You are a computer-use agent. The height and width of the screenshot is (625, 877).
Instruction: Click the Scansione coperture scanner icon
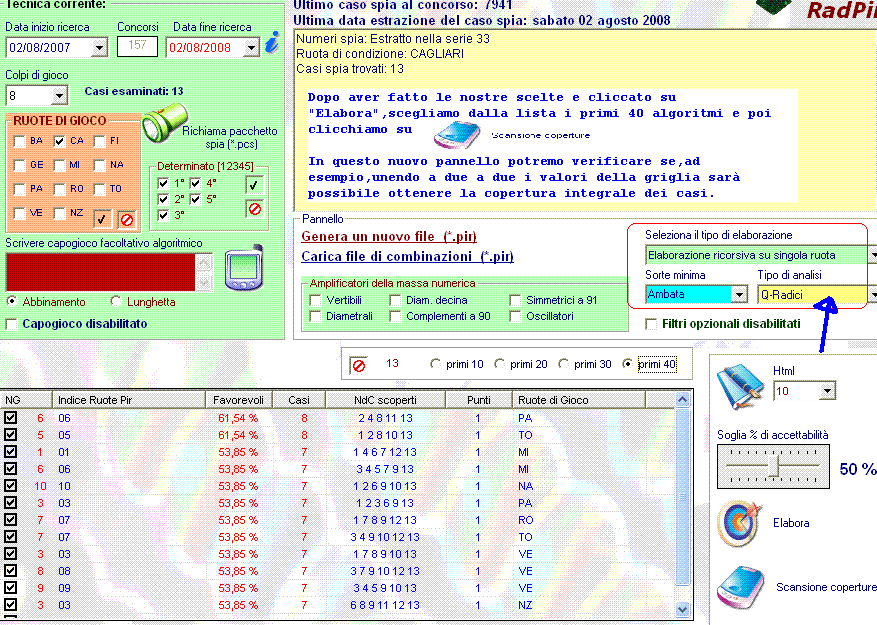[x=740, y=587]
